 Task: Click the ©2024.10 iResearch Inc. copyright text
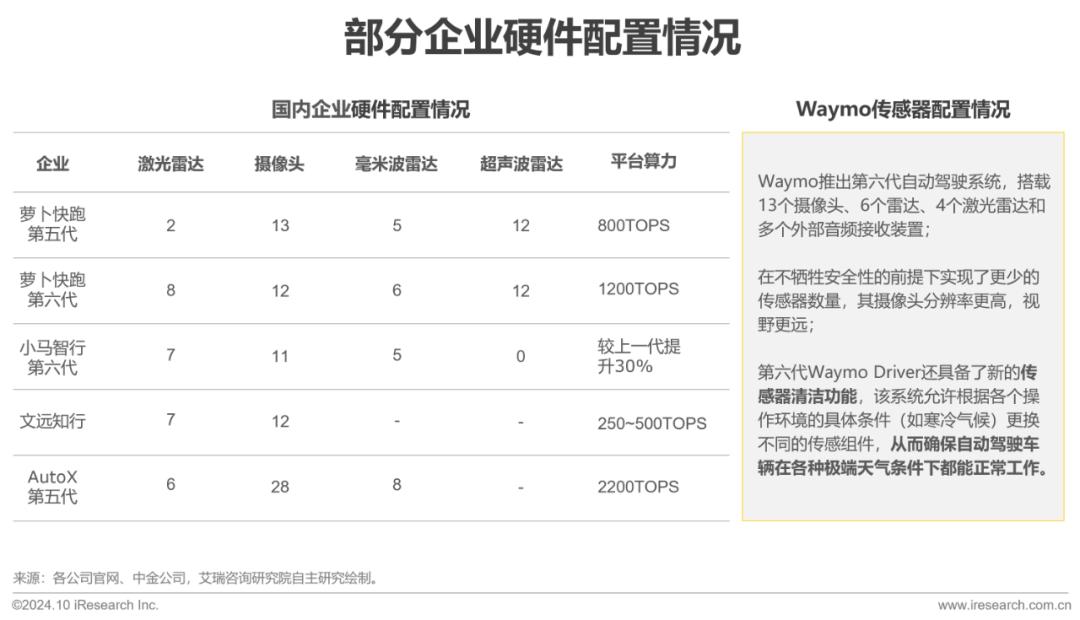85,605
